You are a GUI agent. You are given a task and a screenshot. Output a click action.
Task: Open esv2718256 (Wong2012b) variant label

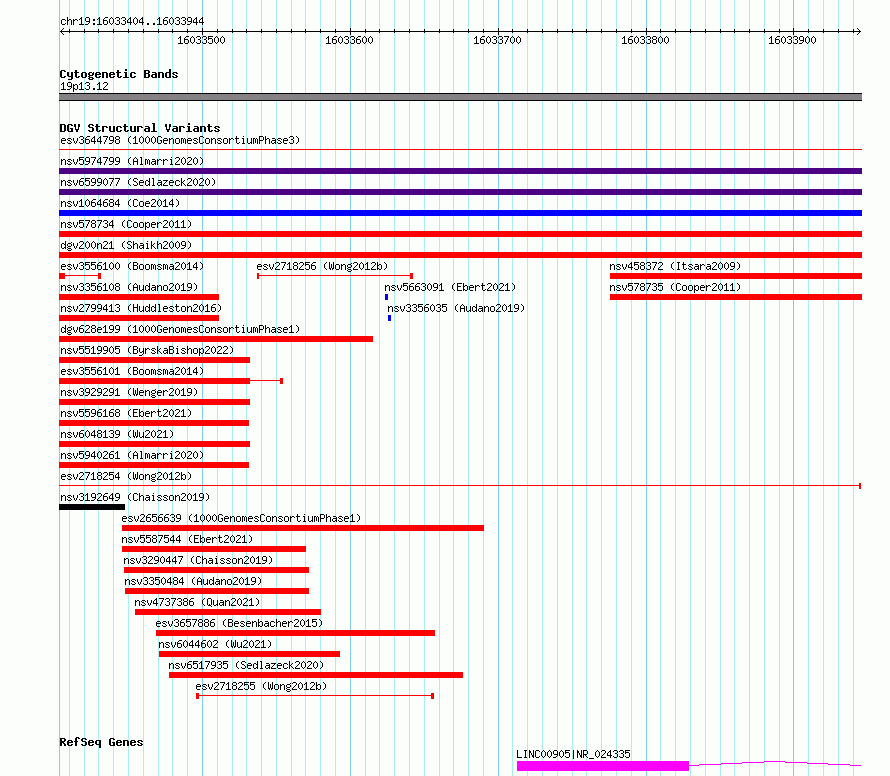tap(322, 266)
